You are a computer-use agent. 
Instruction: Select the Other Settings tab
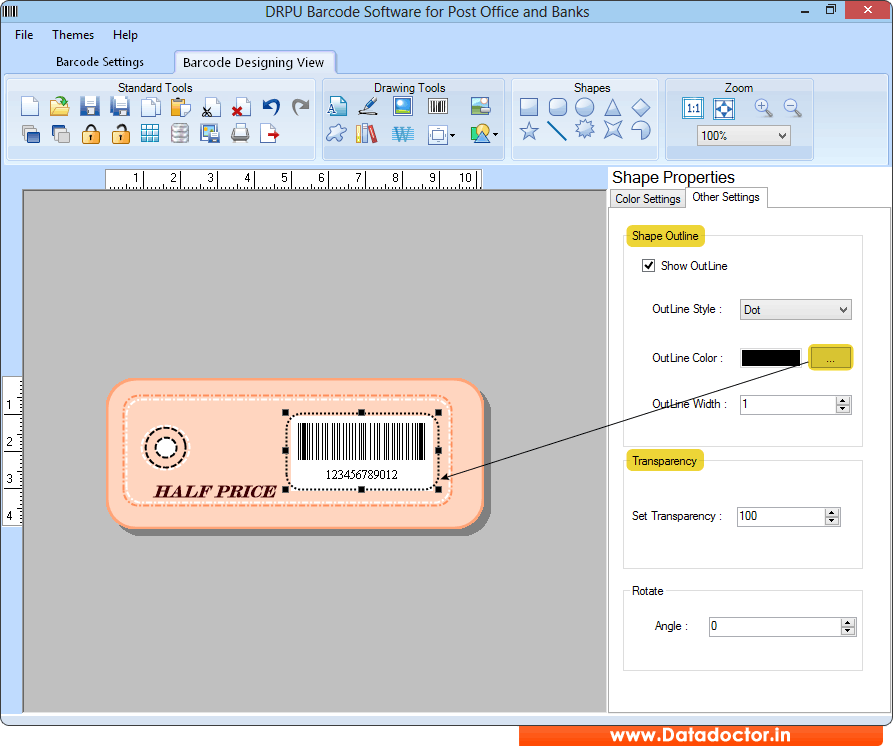tap(726, 197)
